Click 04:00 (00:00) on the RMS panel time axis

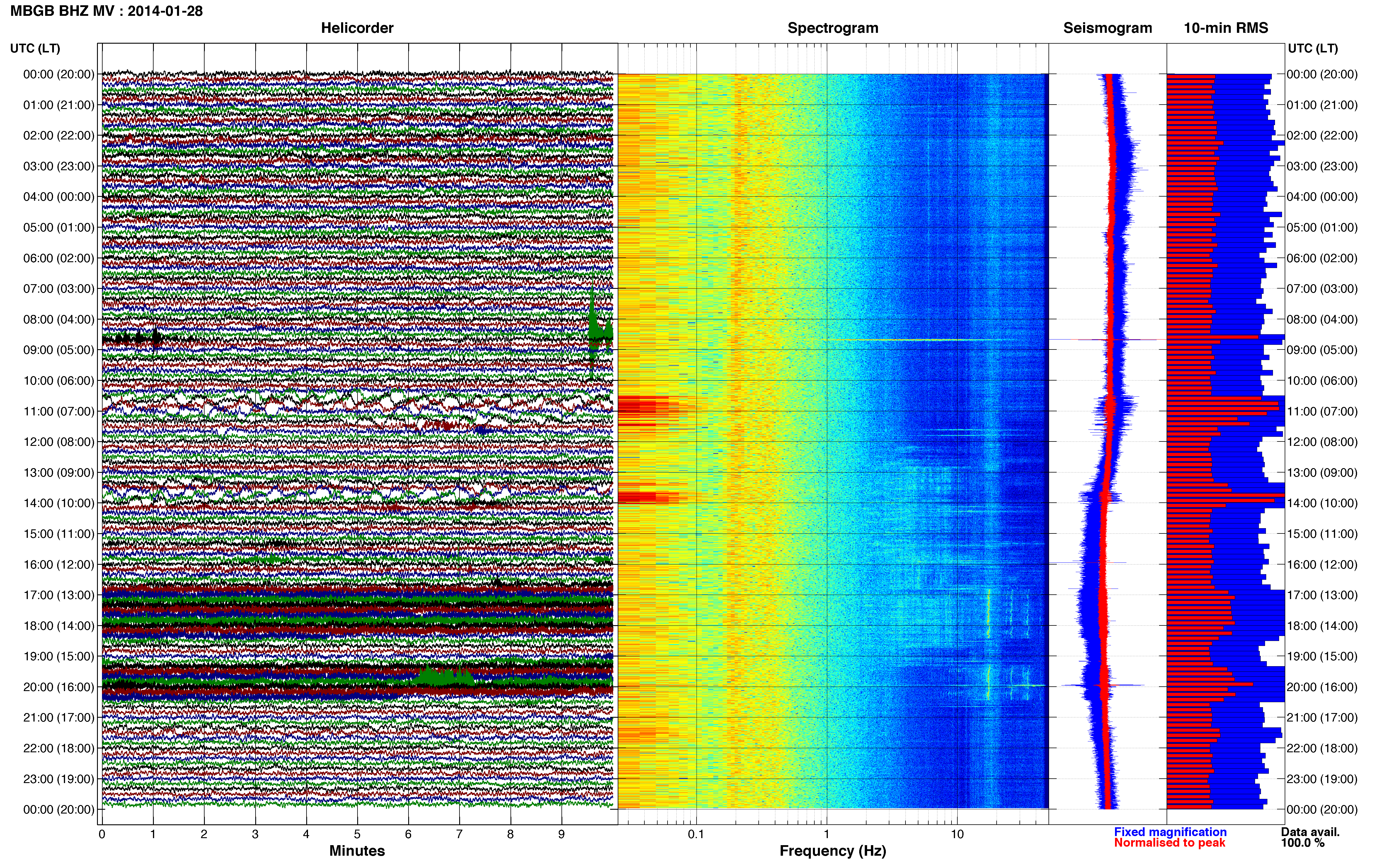1322,197
